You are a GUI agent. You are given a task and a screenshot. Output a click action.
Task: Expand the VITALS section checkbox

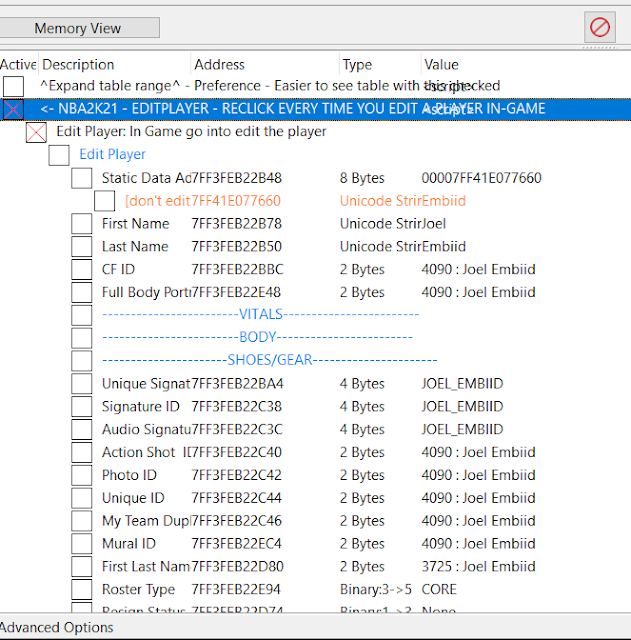82,315
